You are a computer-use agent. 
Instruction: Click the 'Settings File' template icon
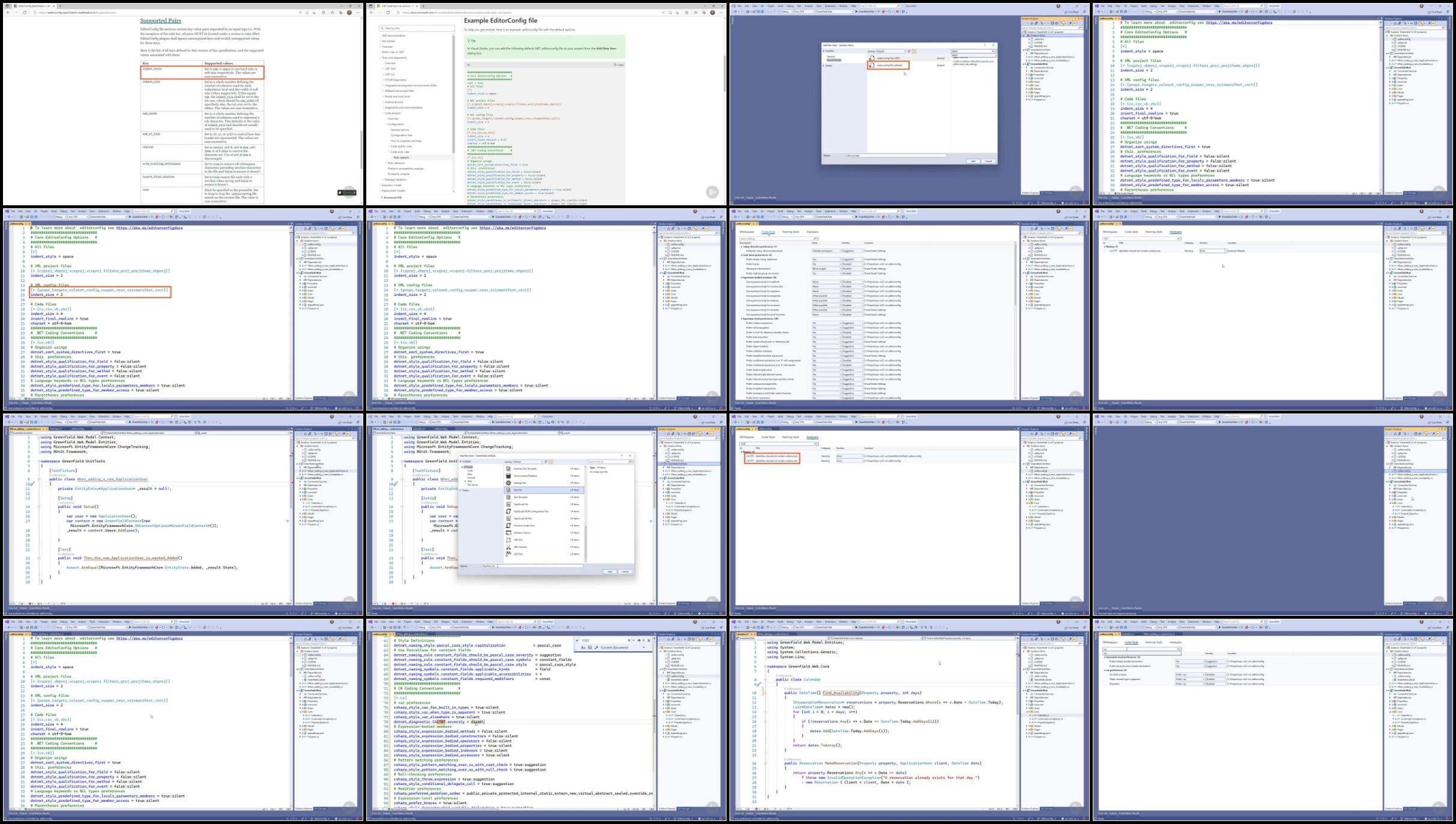[509, 483]
